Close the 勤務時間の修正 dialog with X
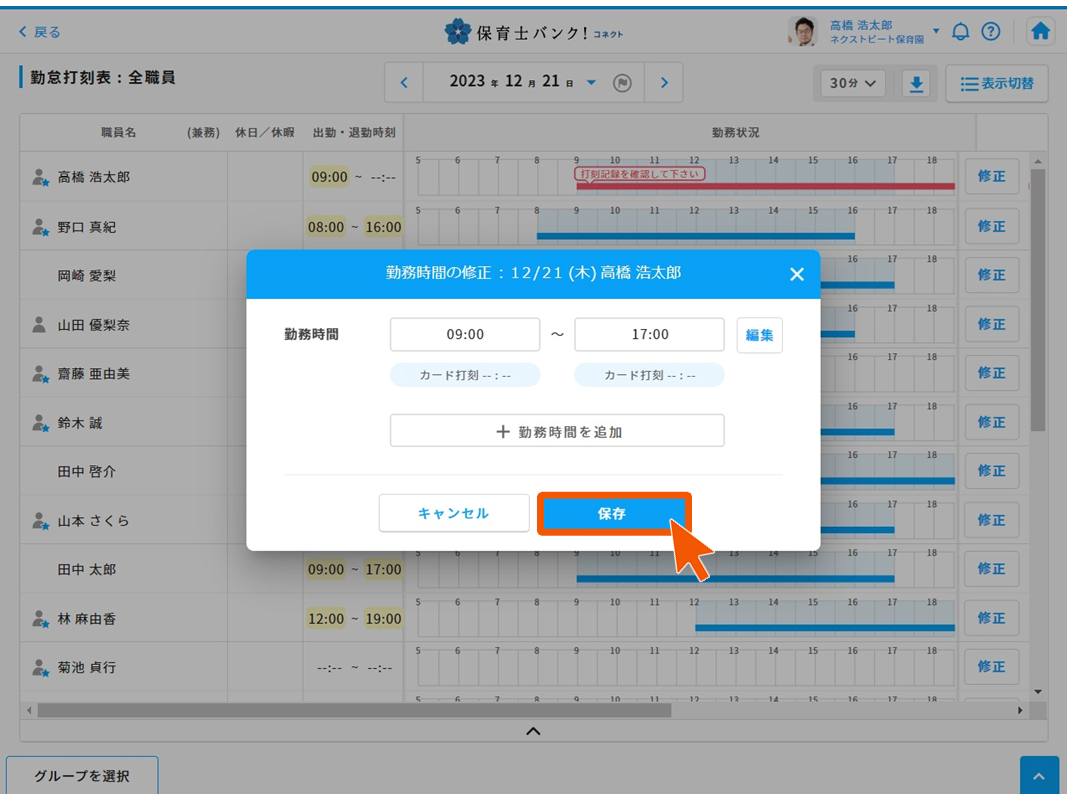 [796, 274]
